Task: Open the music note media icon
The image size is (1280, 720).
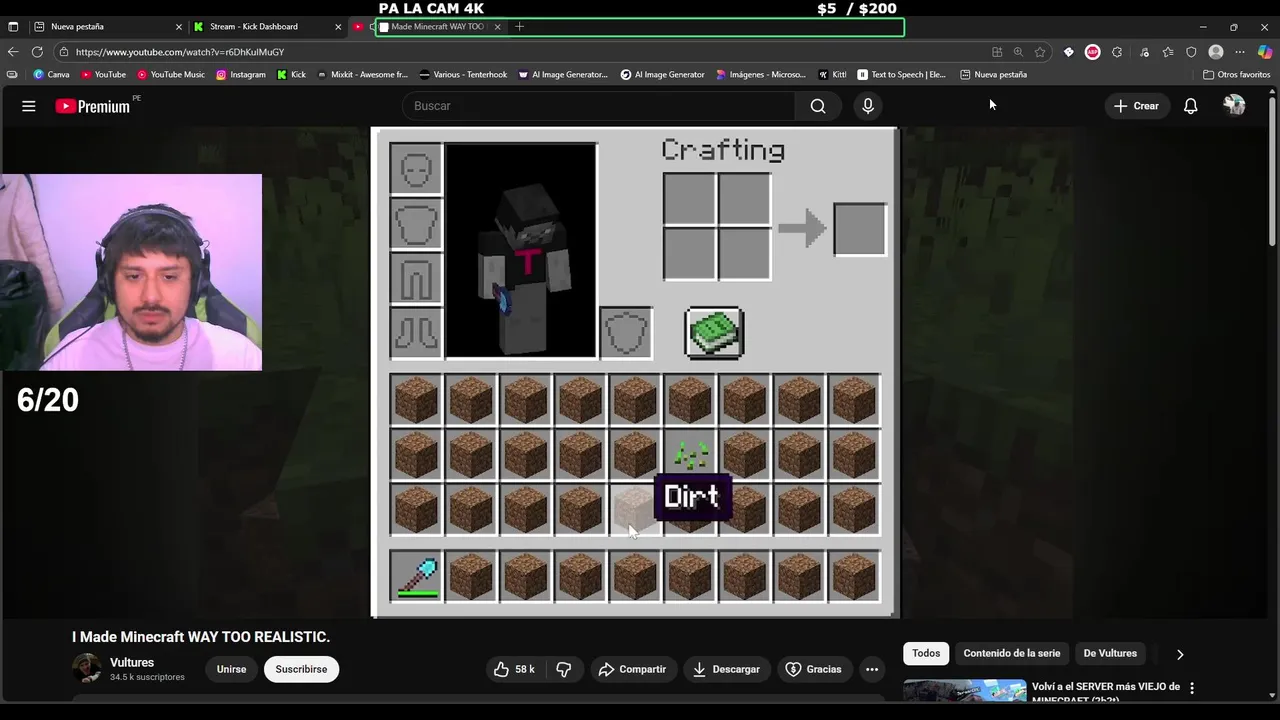Action: coord(1144,52)
